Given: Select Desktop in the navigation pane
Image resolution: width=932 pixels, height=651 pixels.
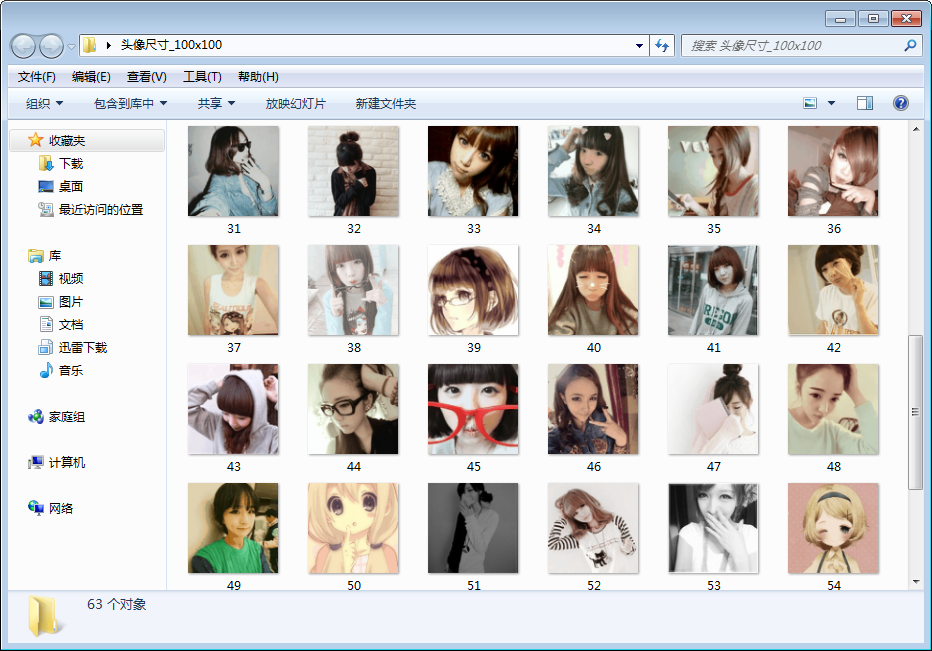Looking at the screenshot, I should [70, 186].
